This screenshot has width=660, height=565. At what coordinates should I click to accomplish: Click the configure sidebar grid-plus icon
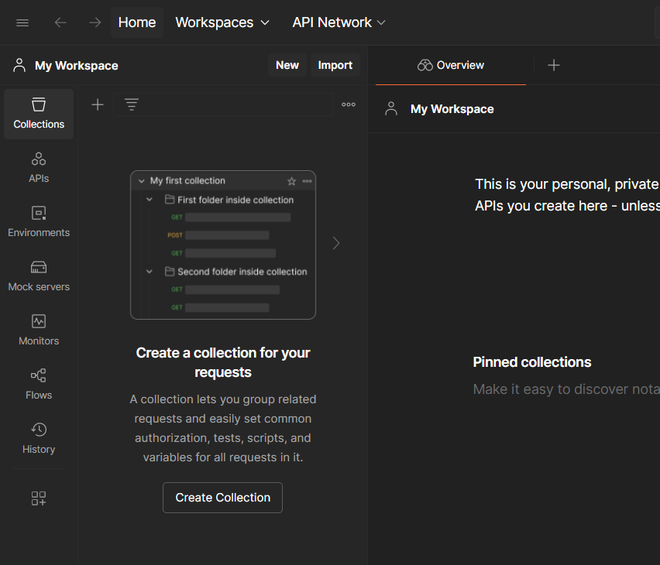tap(38, 498)
